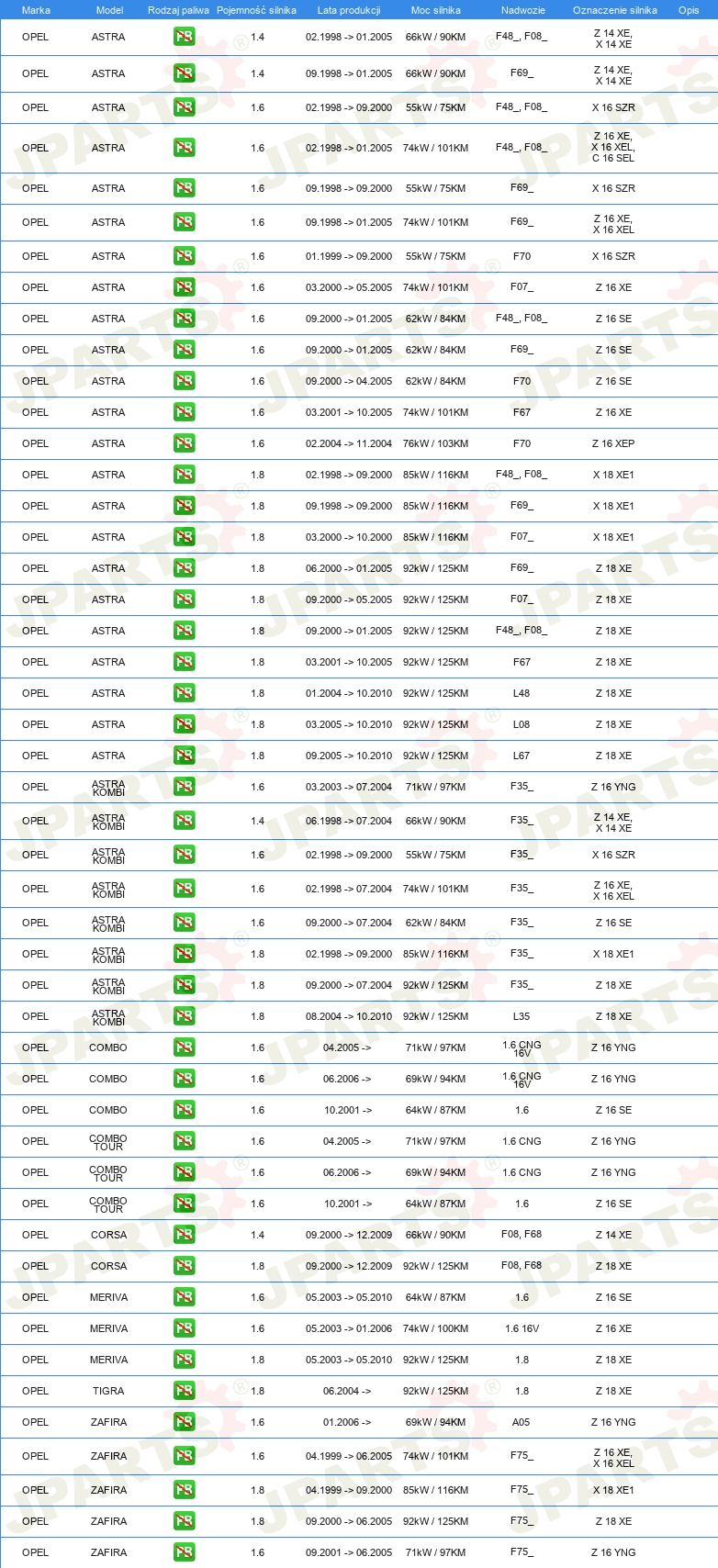Click the fuel icon in the ASTRA 06.2000 -> 01.2005 row

184,568
